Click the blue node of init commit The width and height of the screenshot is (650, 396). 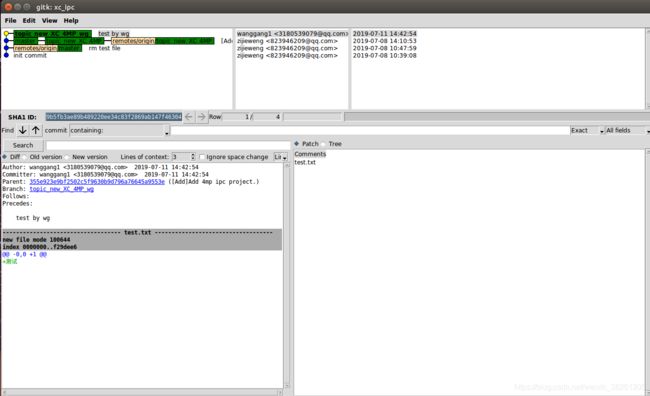click(x=6, y=55)
